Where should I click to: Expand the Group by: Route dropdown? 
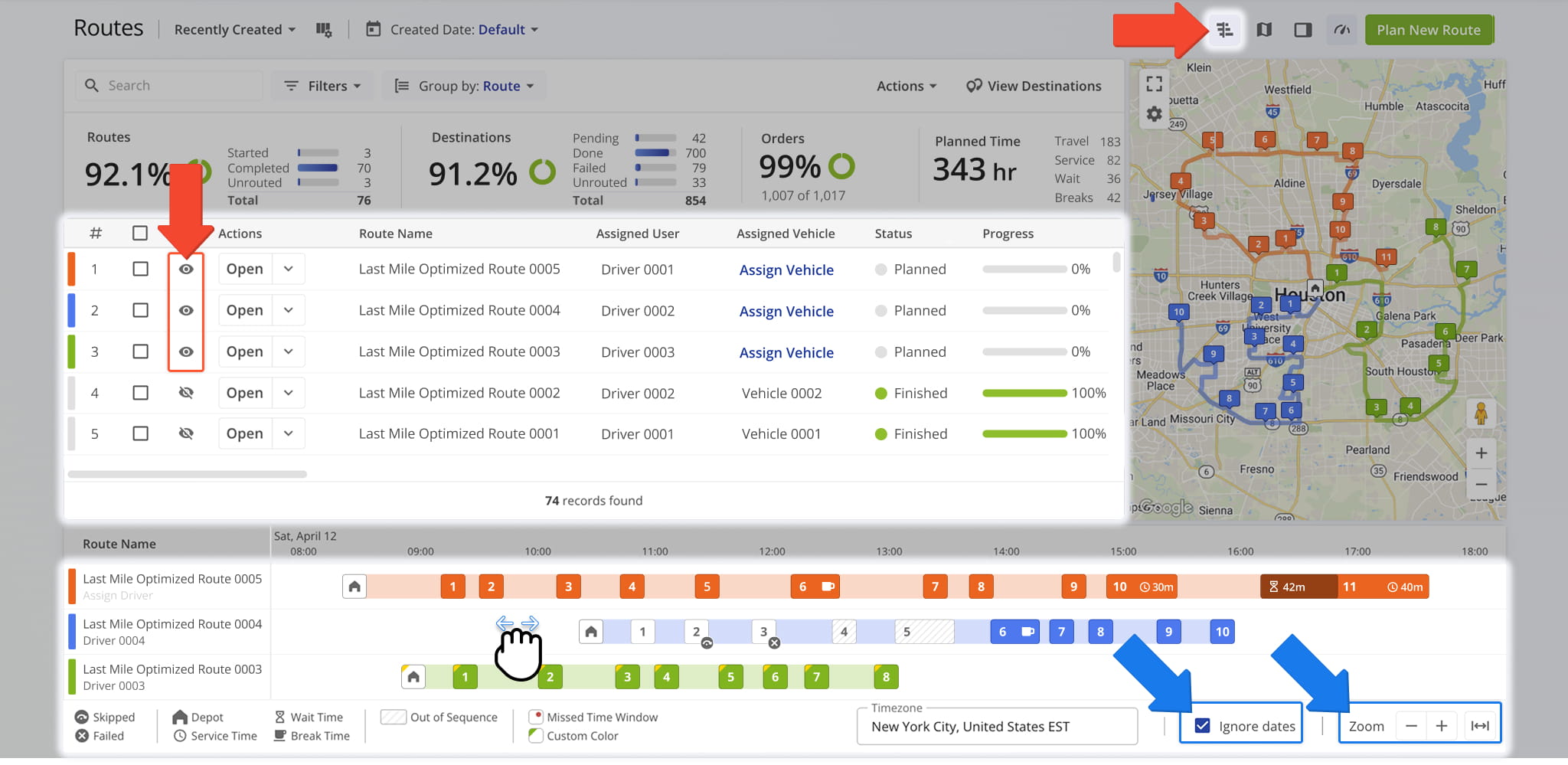(464, 86)
